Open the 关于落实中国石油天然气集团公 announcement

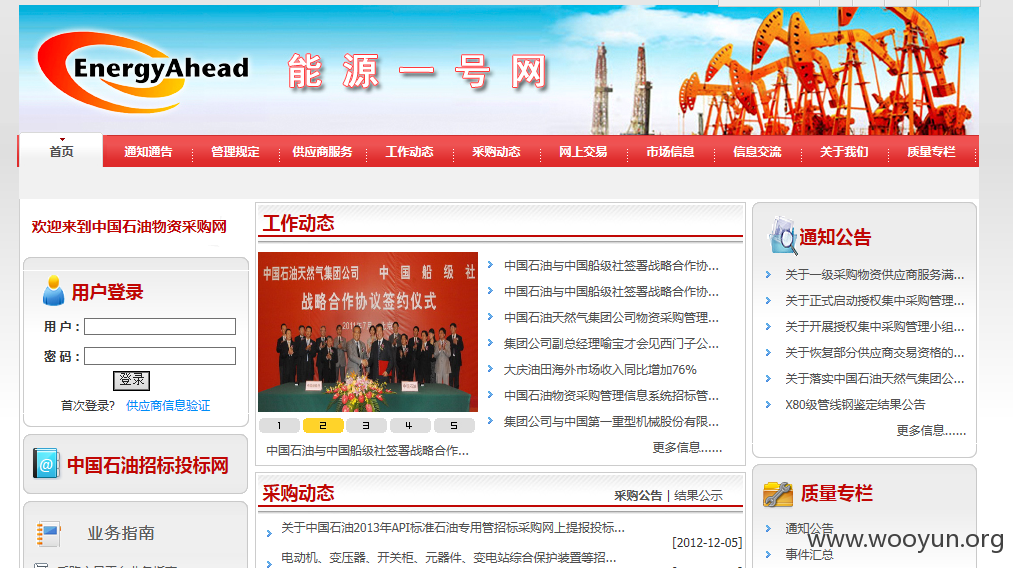875,378
